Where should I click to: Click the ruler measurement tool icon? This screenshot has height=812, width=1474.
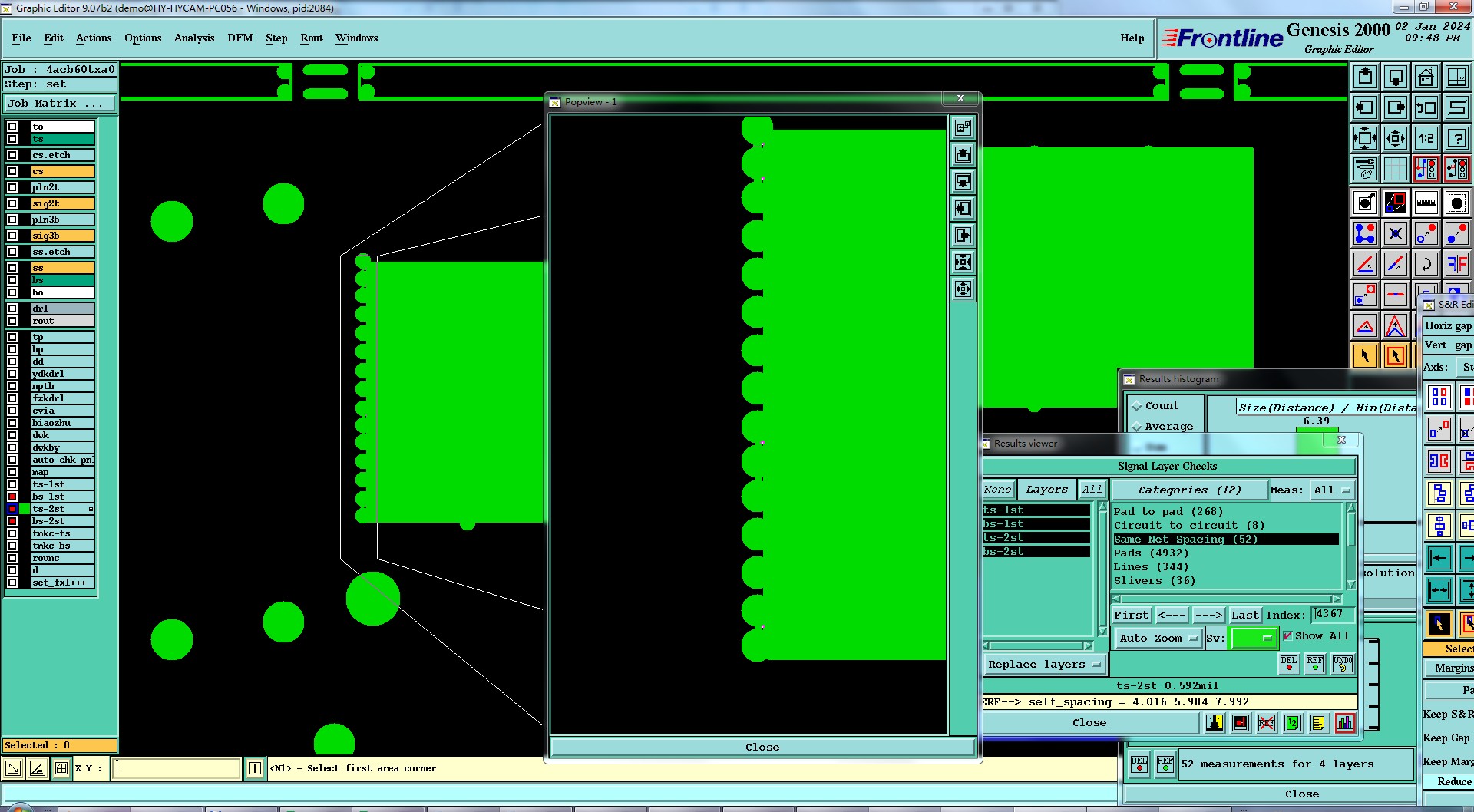click(x=1426, y=203)
